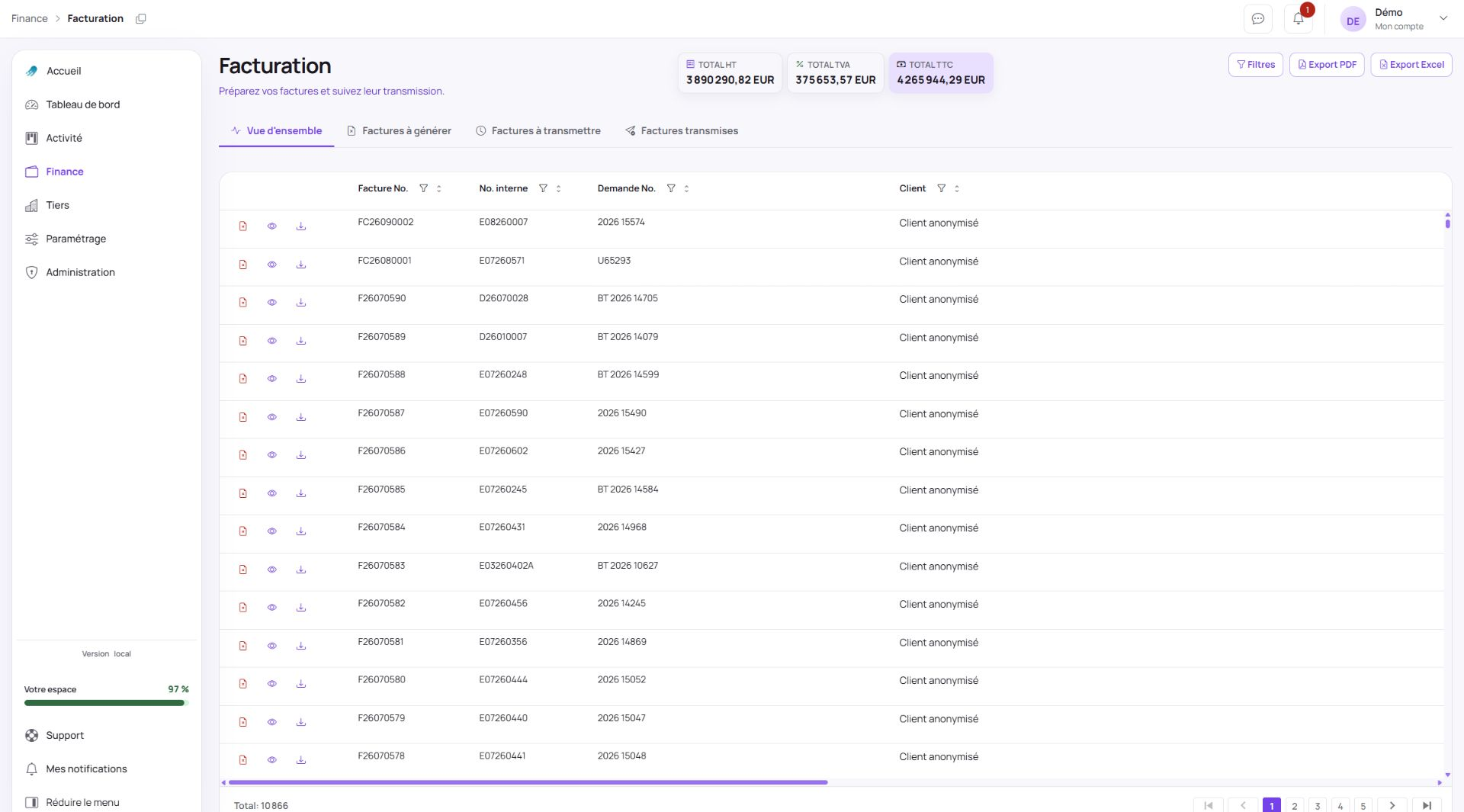The width and height of the screenshot is (1464, 812).
Task: Click the horizontal table scrollbar
Action: [528, 782]
